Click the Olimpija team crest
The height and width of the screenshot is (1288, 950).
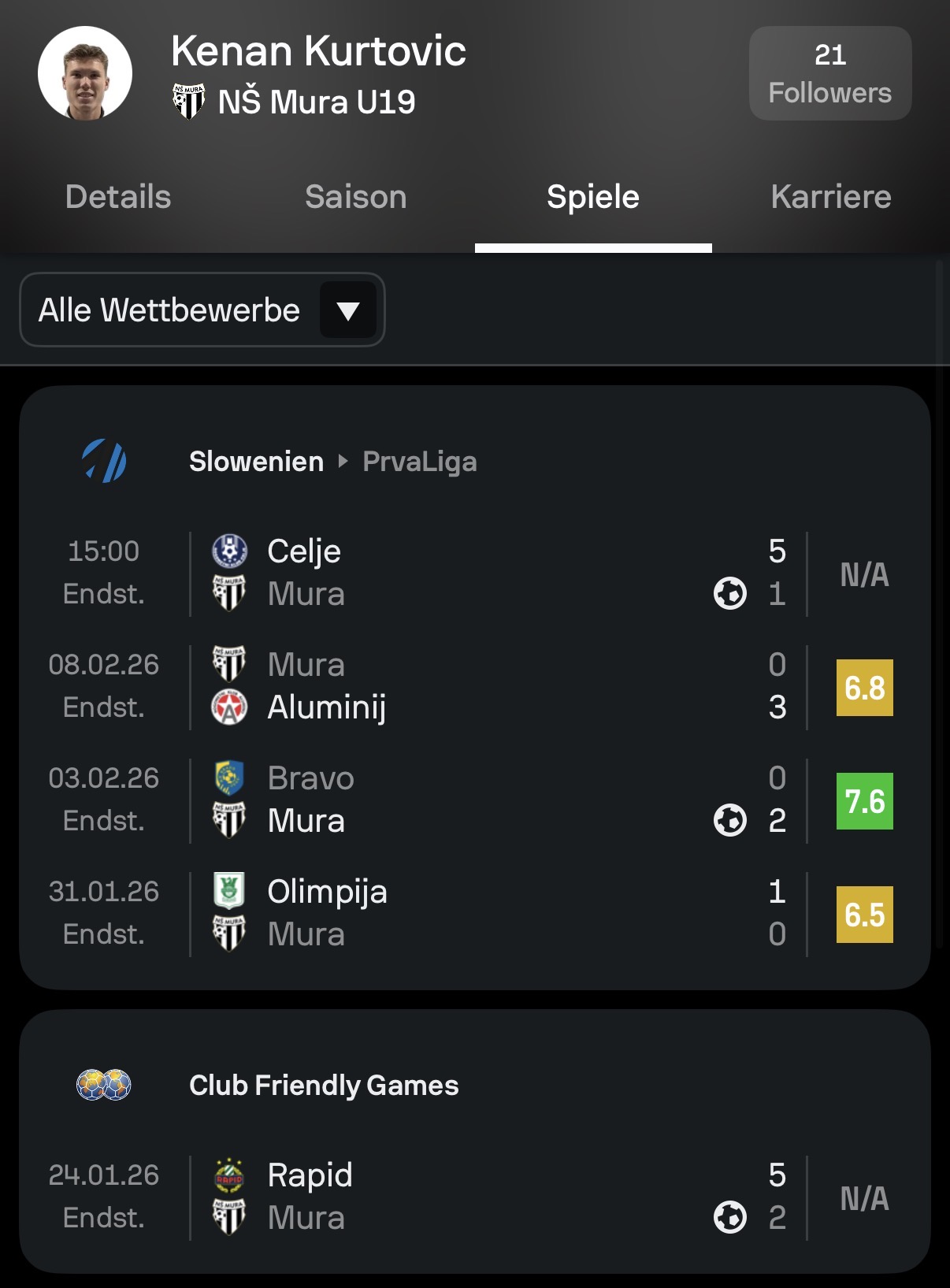[x=229, y=891]
